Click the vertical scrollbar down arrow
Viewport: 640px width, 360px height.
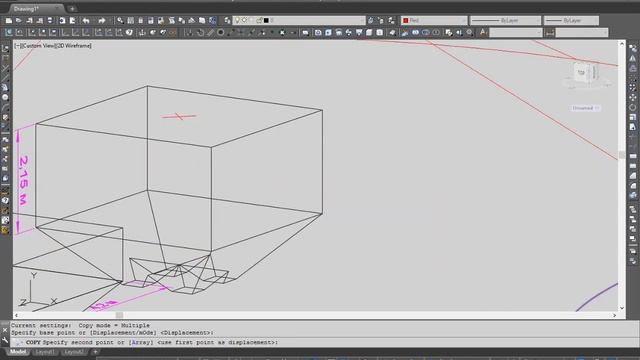point(622,308)
